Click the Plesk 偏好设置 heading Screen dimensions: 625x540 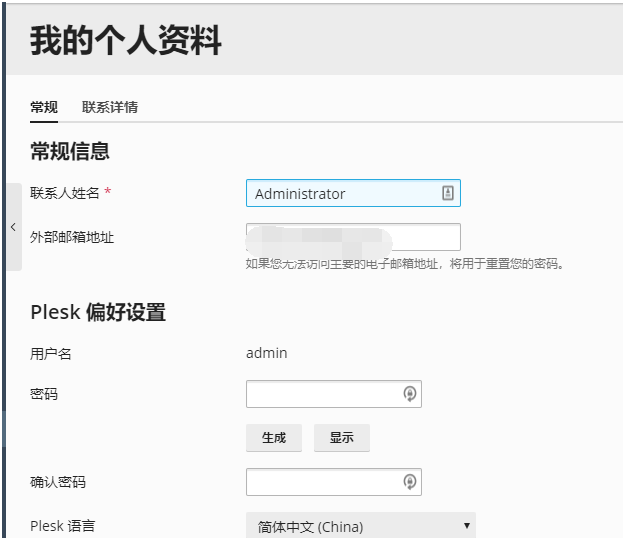[98, 312]
